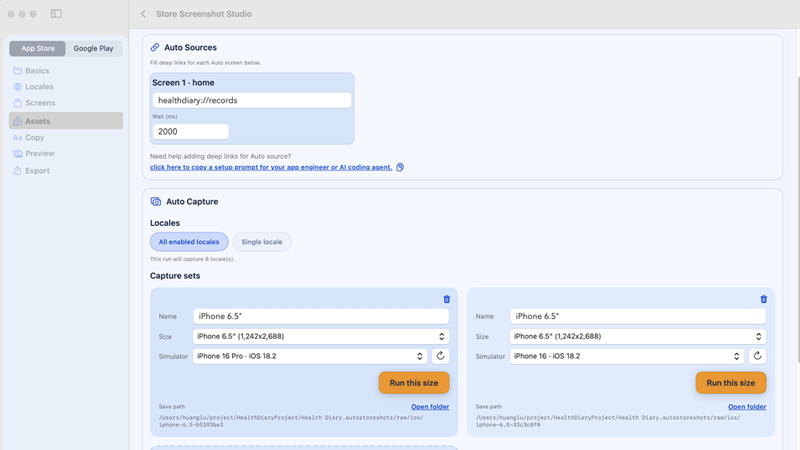This screenshot has height=450, width=800.
Task: Edit Name field in iPhone 16 Pro set
Action: click(x=321, y=316)
